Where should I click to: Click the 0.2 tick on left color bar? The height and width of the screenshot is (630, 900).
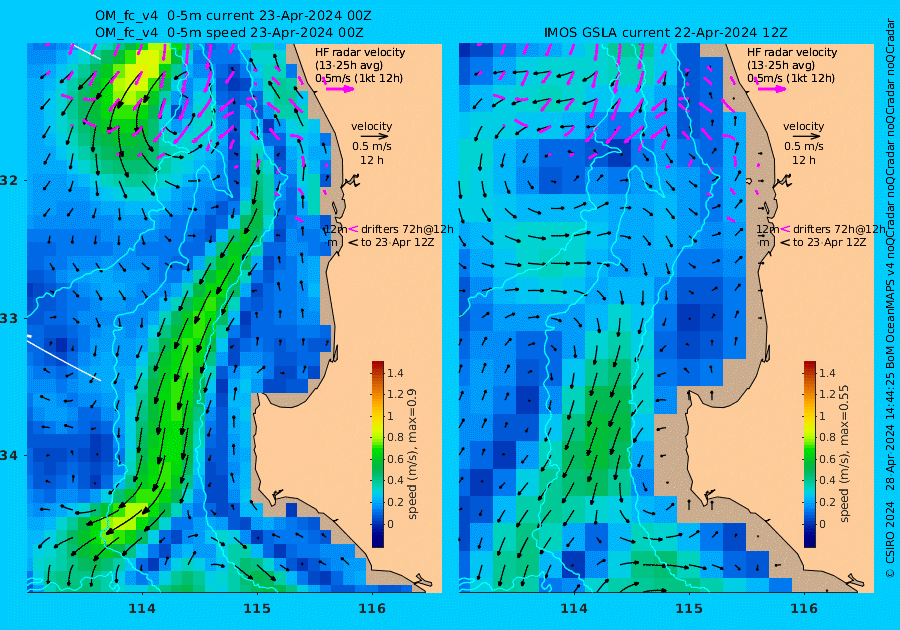coord(395,502)
